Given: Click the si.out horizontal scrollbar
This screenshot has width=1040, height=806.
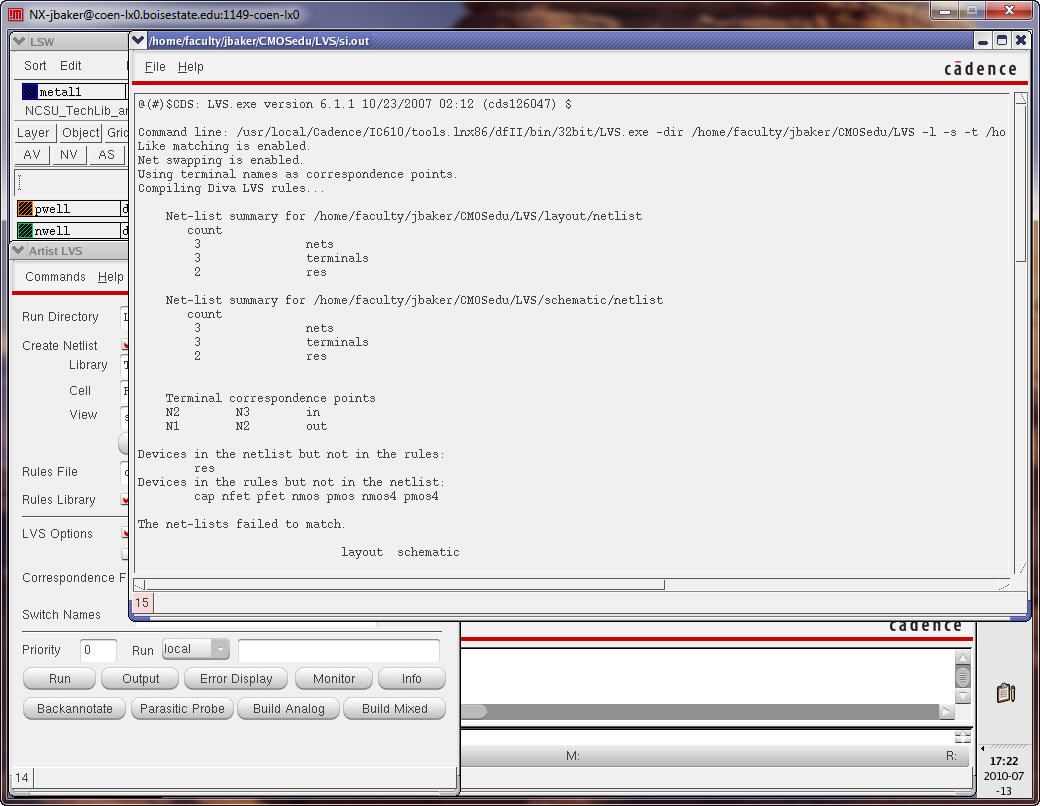Looking at the screenshot, I should (x=400, y=584).
